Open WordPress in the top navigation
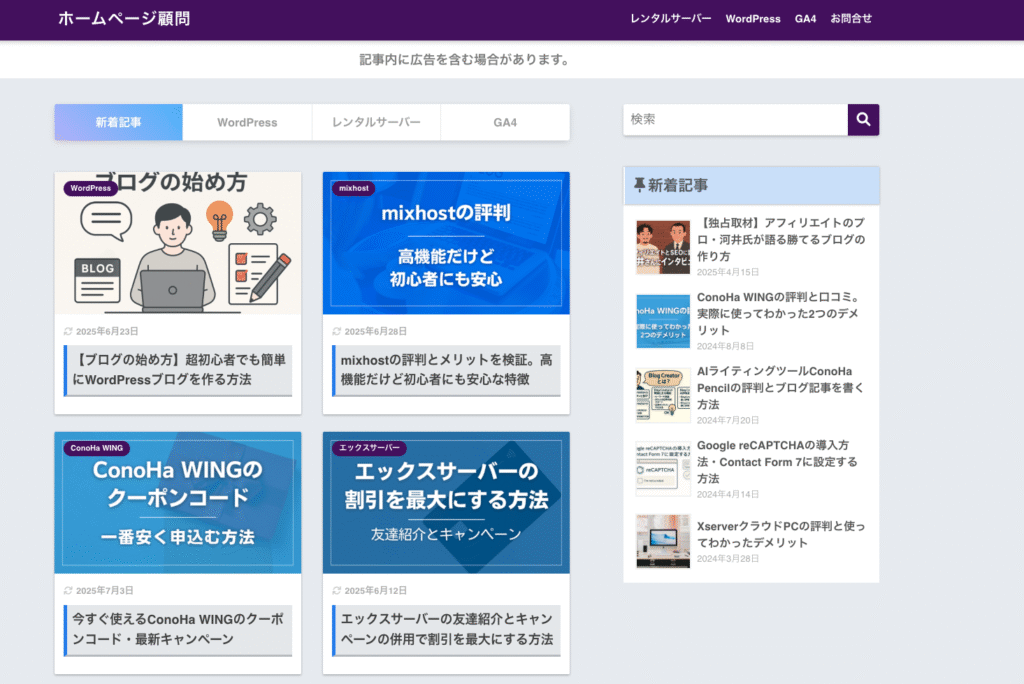 coord(753,19)
